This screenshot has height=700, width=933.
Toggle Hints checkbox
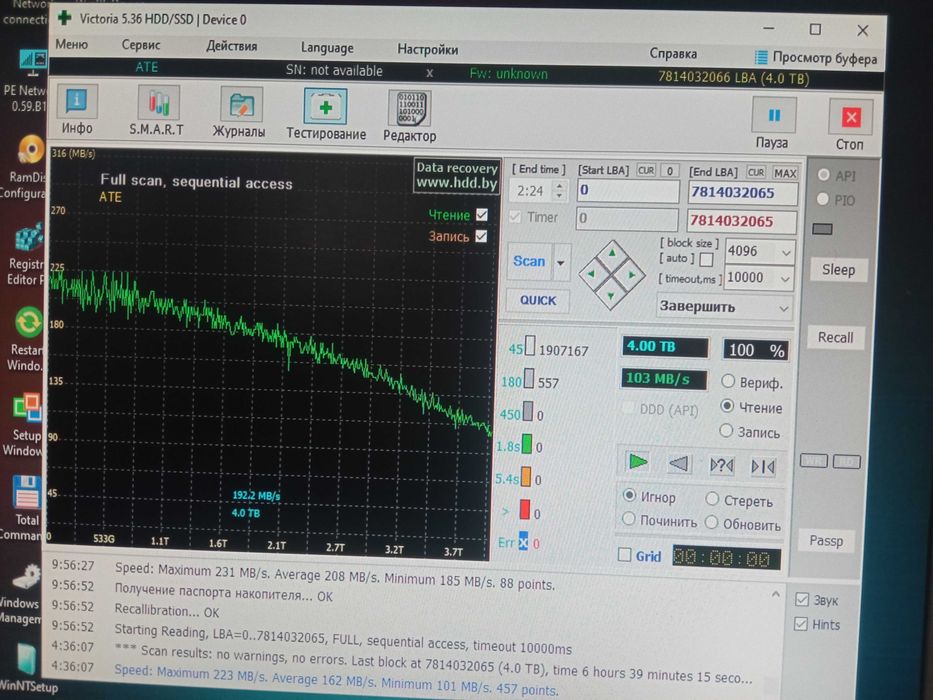click(801, 624)
